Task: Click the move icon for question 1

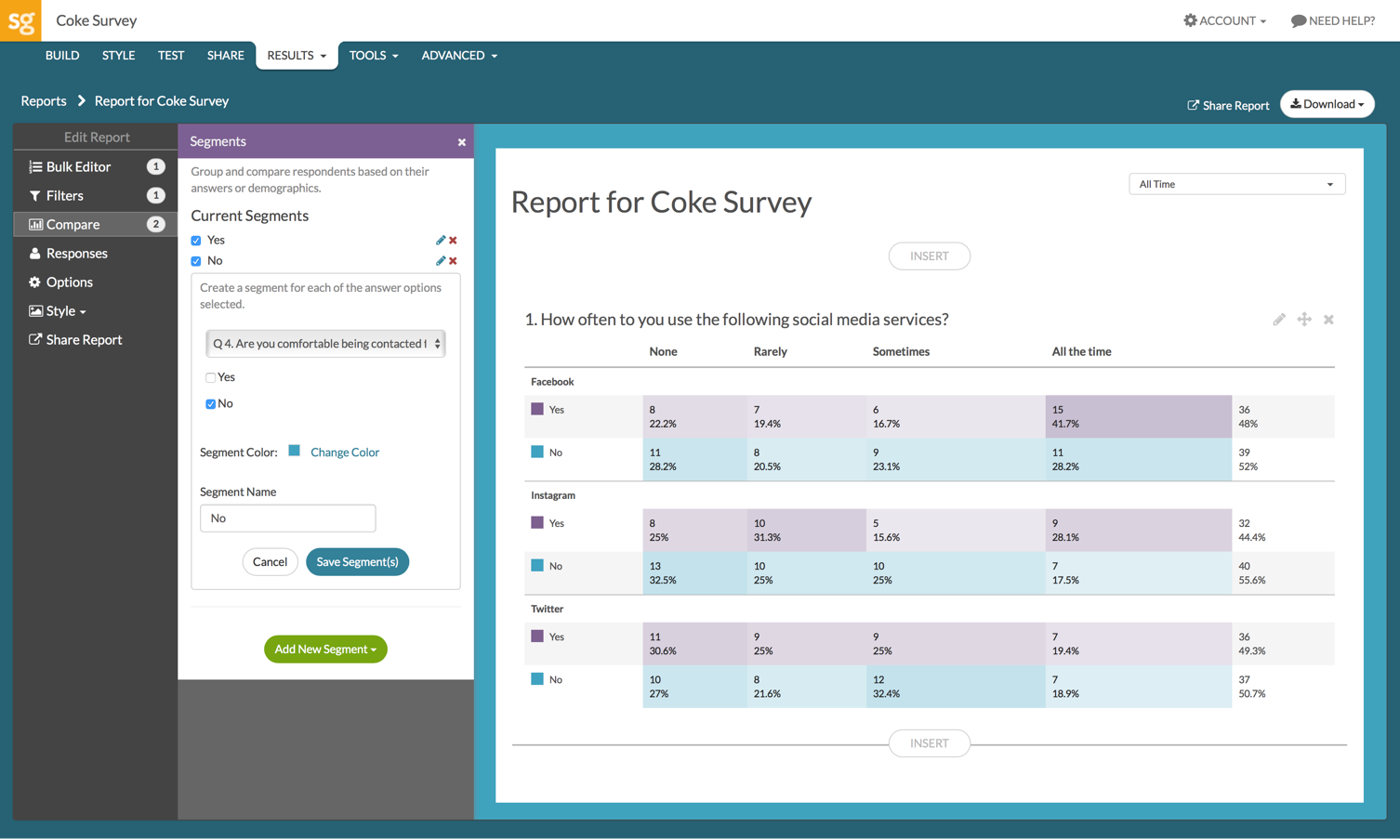Action: pyautogui.click(x=1304, y=320)
